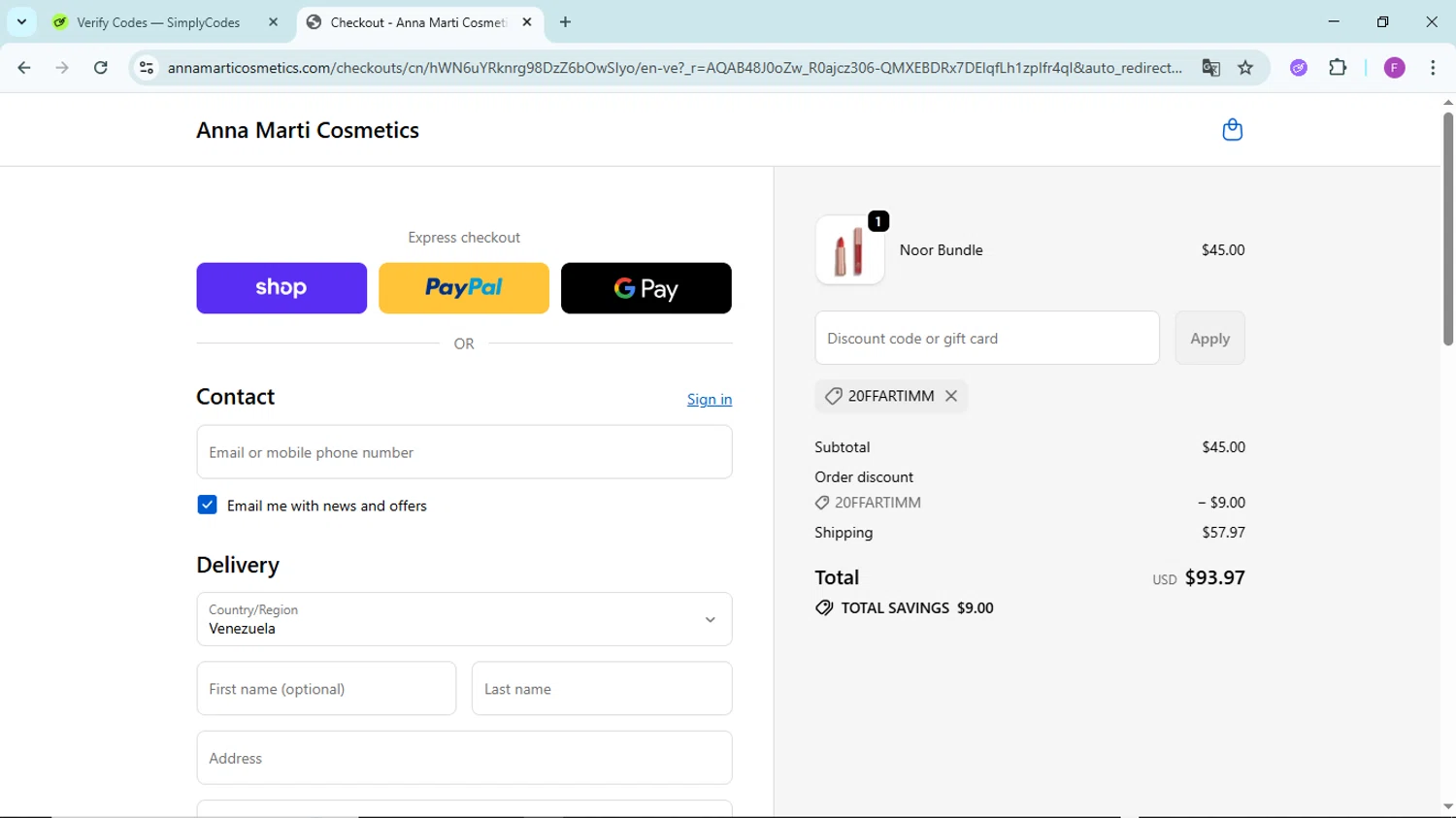Remove the 20FFARTIMM discount code
Image resolution: width=1456 pixels, height=818 pixels.
tap(951, 396)
